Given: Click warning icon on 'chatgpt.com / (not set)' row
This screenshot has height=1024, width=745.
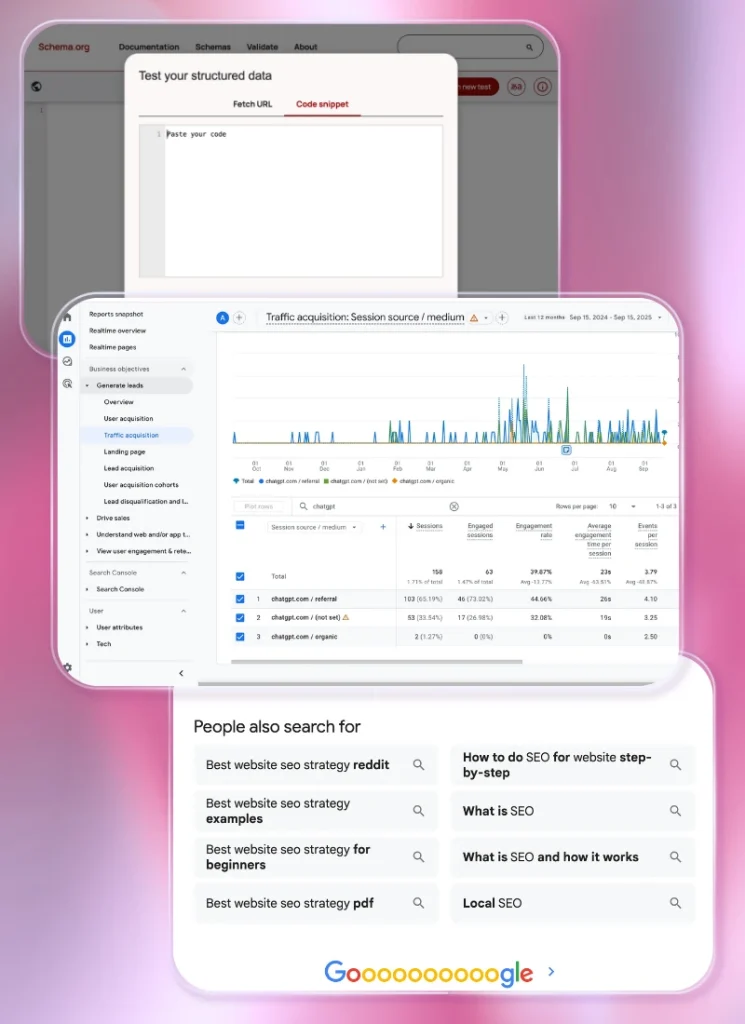Looking at the screenshot, I should coord(346,617).
